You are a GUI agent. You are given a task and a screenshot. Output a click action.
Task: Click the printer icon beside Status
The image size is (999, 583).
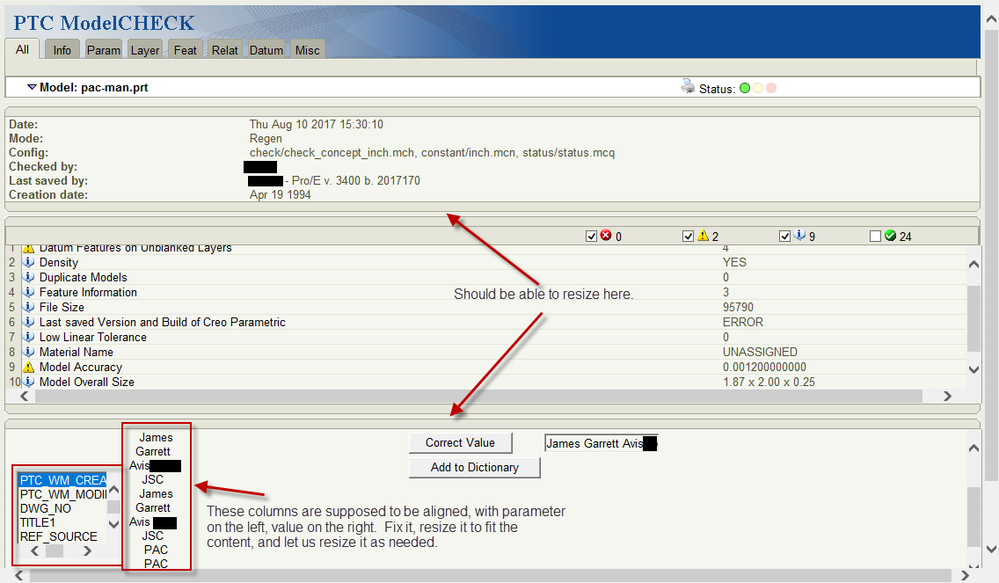pos(687,87)
